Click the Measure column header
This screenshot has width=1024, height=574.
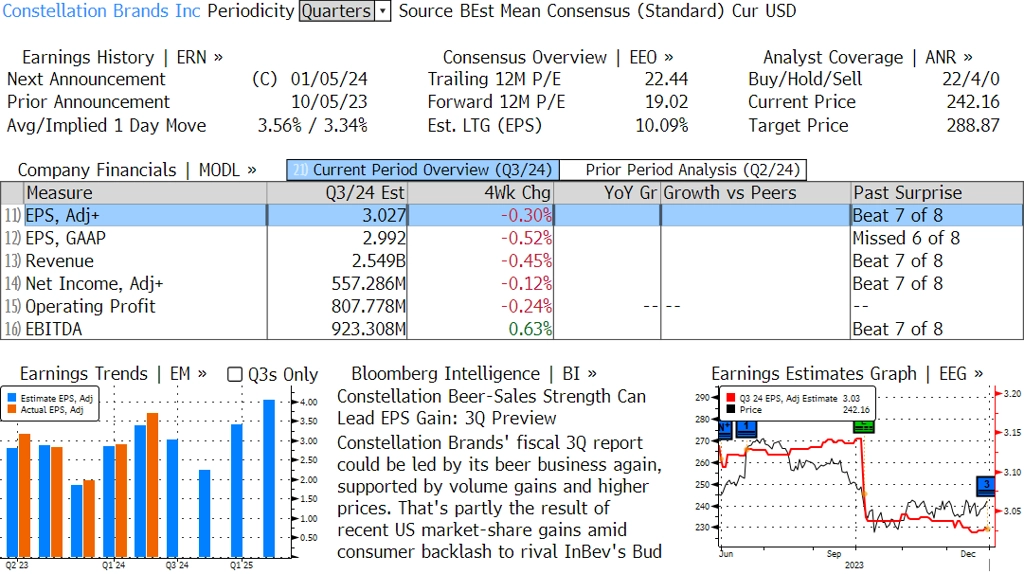coord(145,193)
